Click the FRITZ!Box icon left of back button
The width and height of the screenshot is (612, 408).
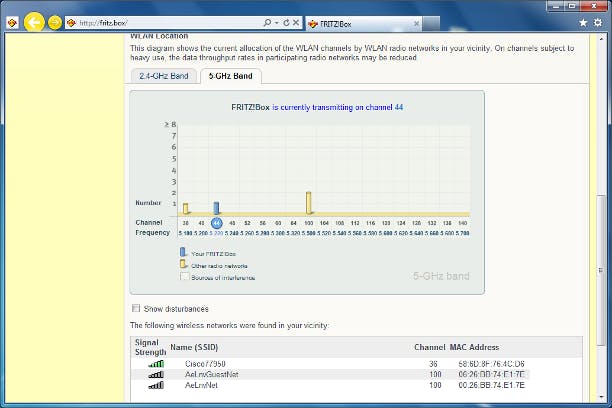12,23
